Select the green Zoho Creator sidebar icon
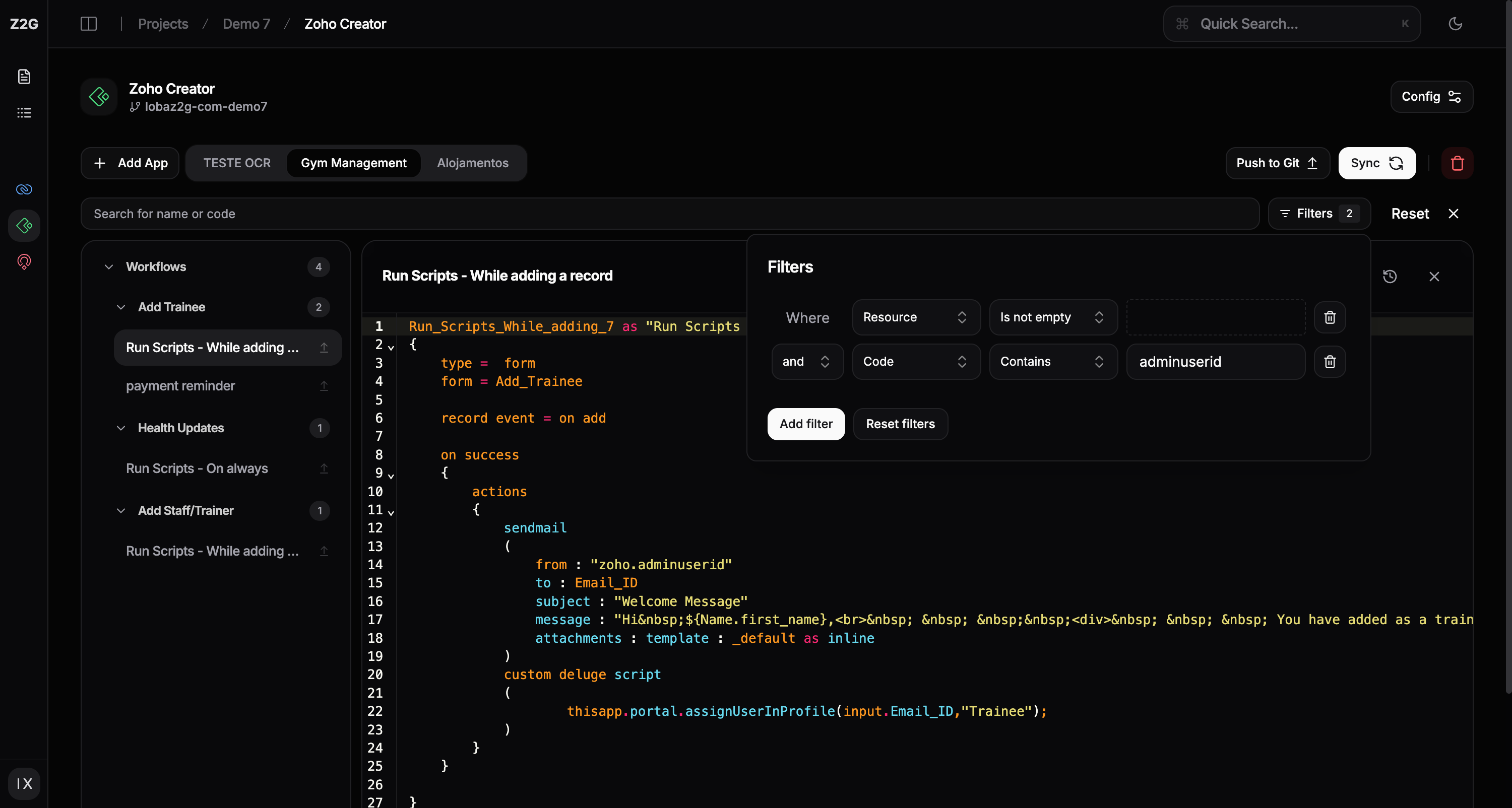Viewport: 1512px width, 808px height. click(x=24, y=225)
